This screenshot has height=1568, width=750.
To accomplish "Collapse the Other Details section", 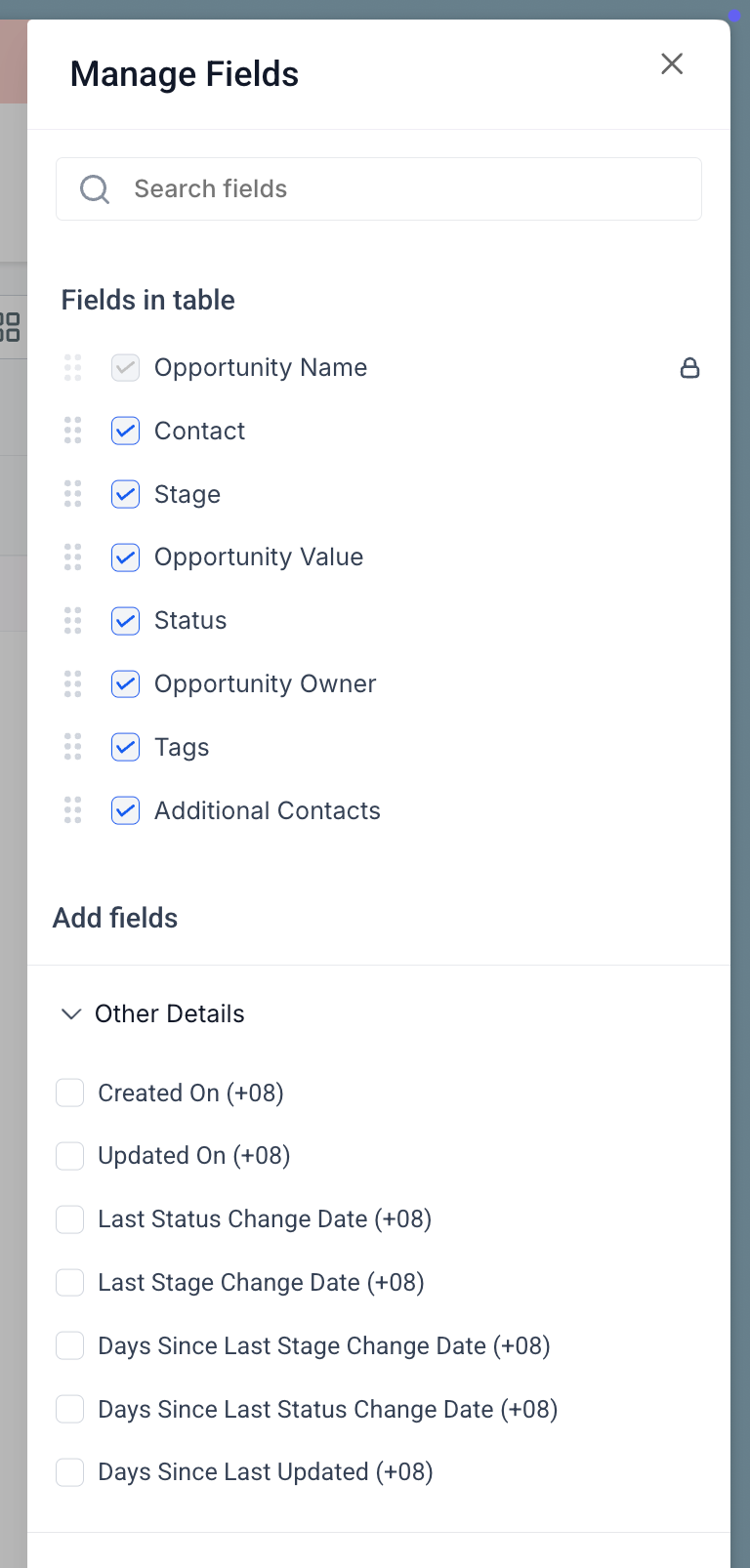I will click(70, 1013).
